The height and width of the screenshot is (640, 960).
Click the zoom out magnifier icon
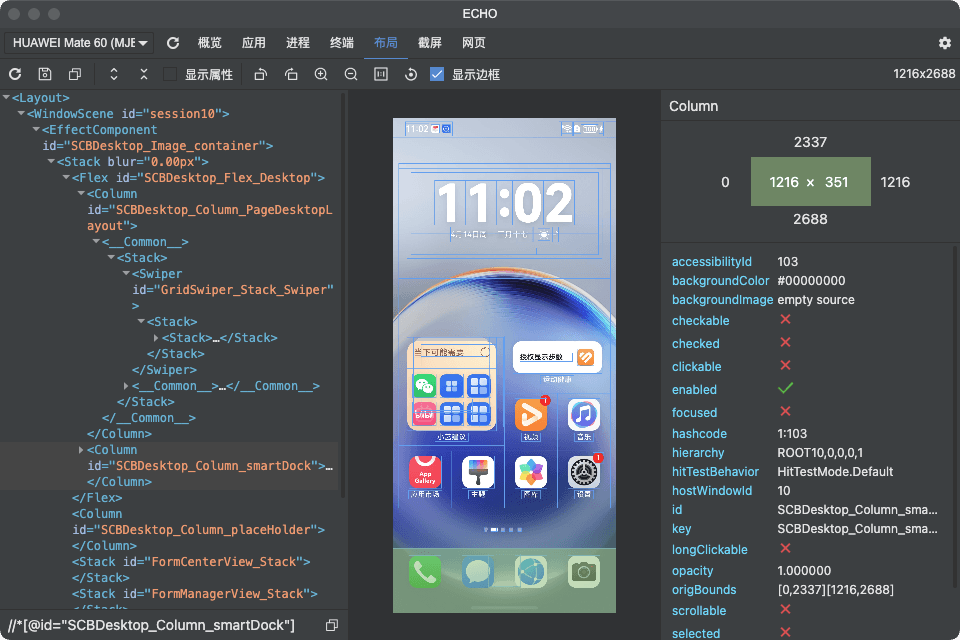pyautogui.click(x=351, y=74)
